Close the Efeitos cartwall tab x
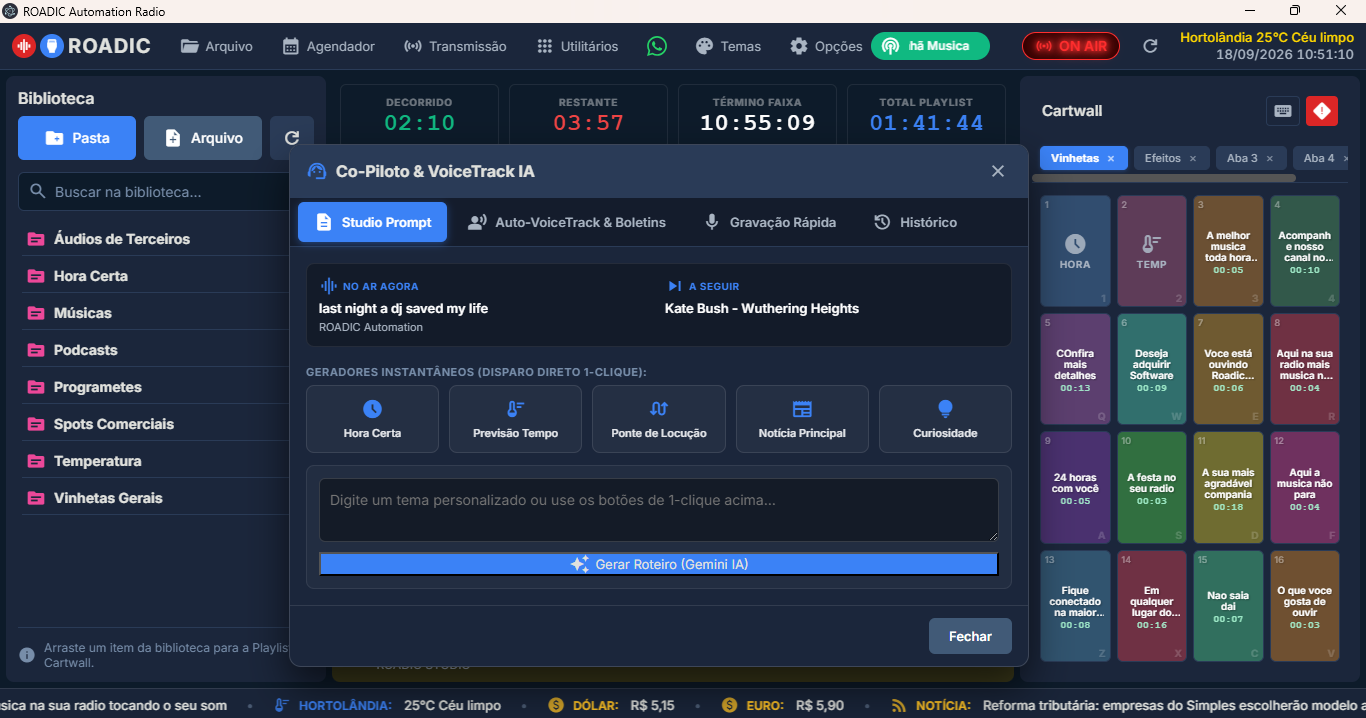The image size is (1366, 718). [1194, 158]
